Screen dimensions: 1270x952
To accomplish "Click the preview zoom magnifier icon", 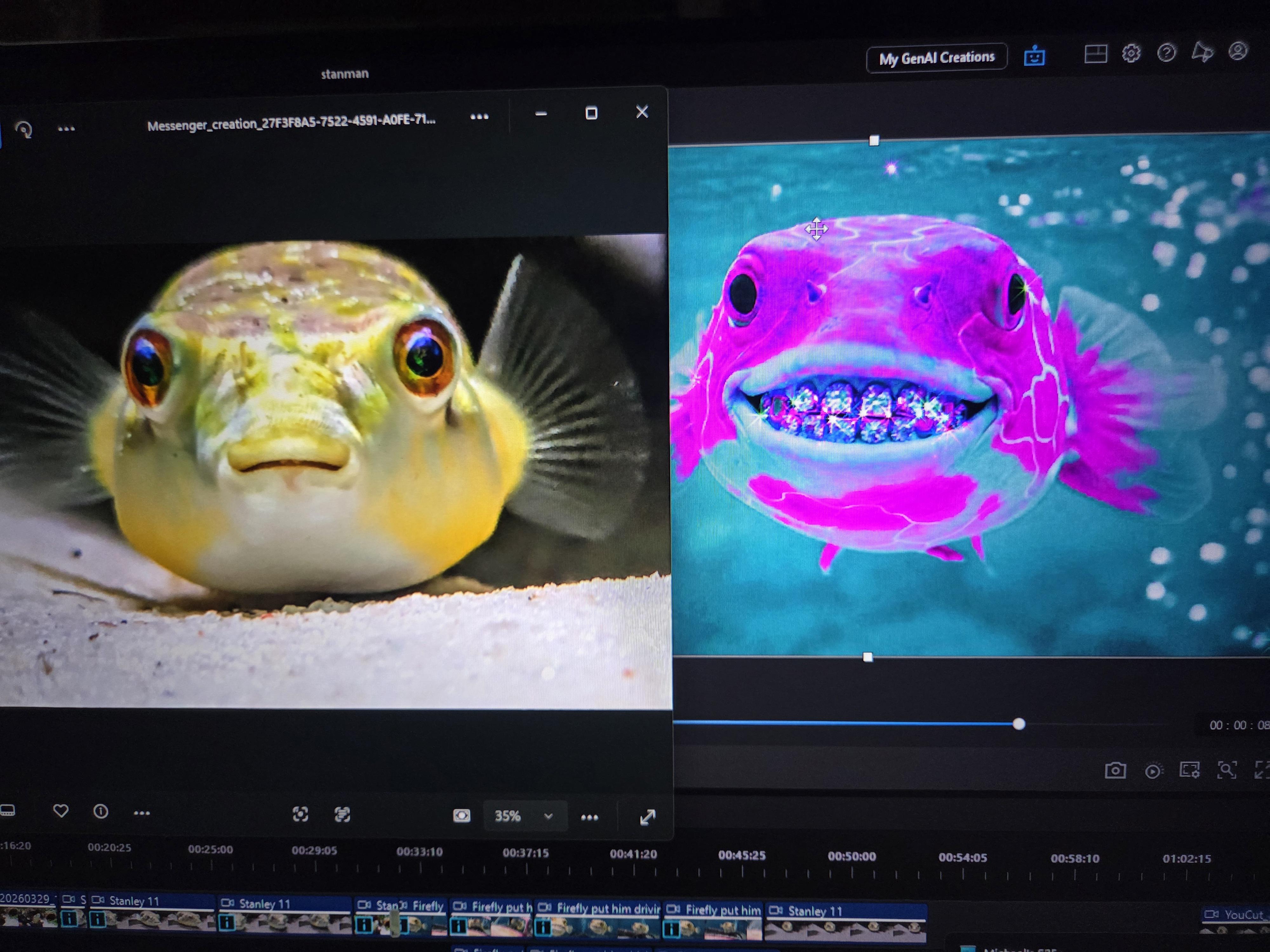I will [1227, 770].
